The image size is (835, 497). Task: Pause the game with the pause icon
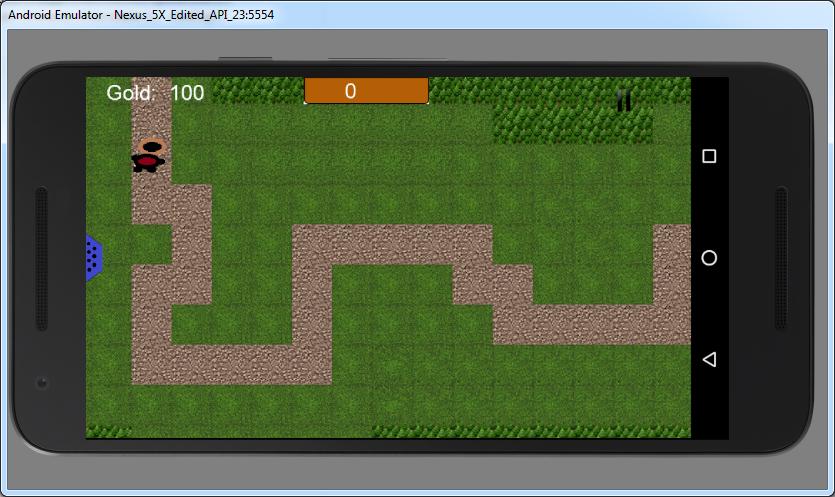623,100
